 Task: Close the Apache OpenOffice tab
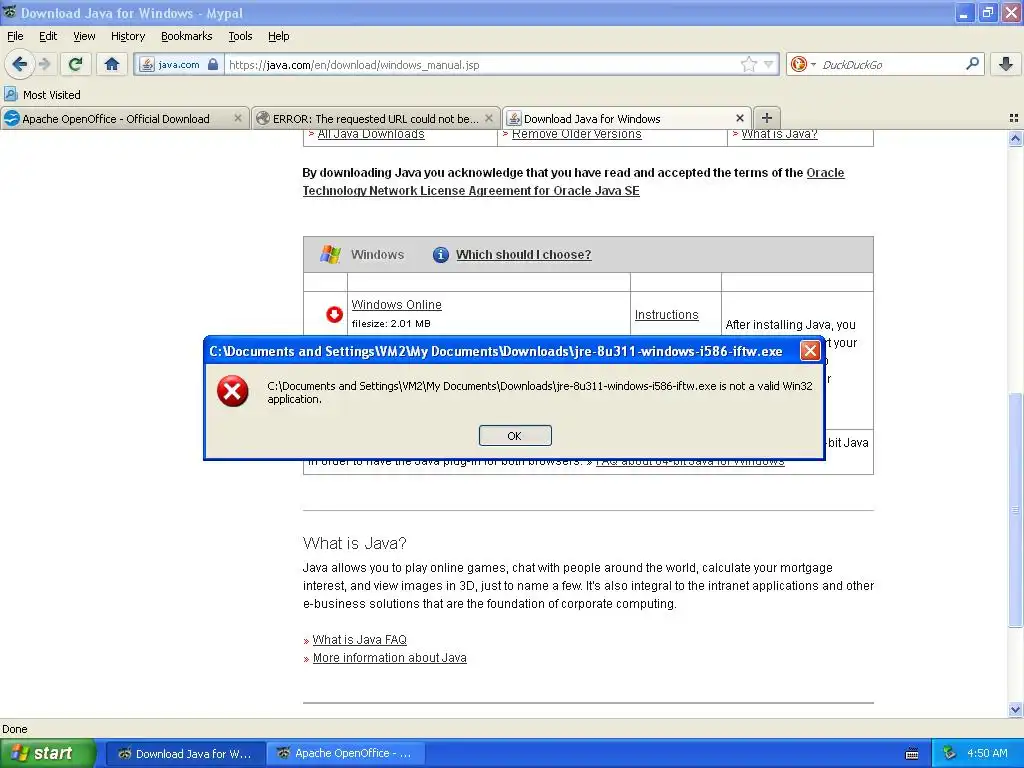click(238, 118)
